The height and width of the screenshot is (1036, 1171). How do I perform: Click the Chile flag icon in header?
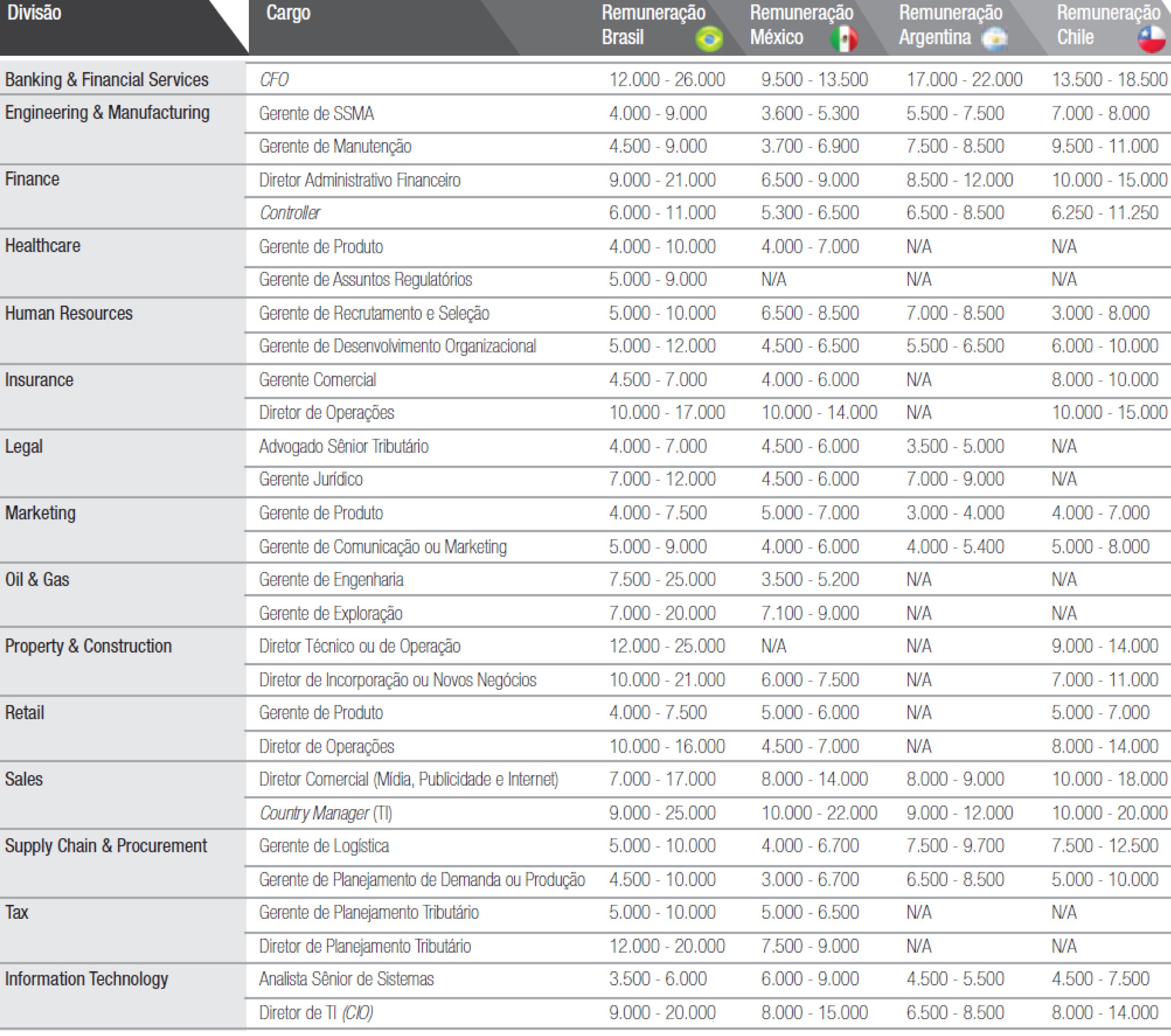click(x=1152, y=39)
